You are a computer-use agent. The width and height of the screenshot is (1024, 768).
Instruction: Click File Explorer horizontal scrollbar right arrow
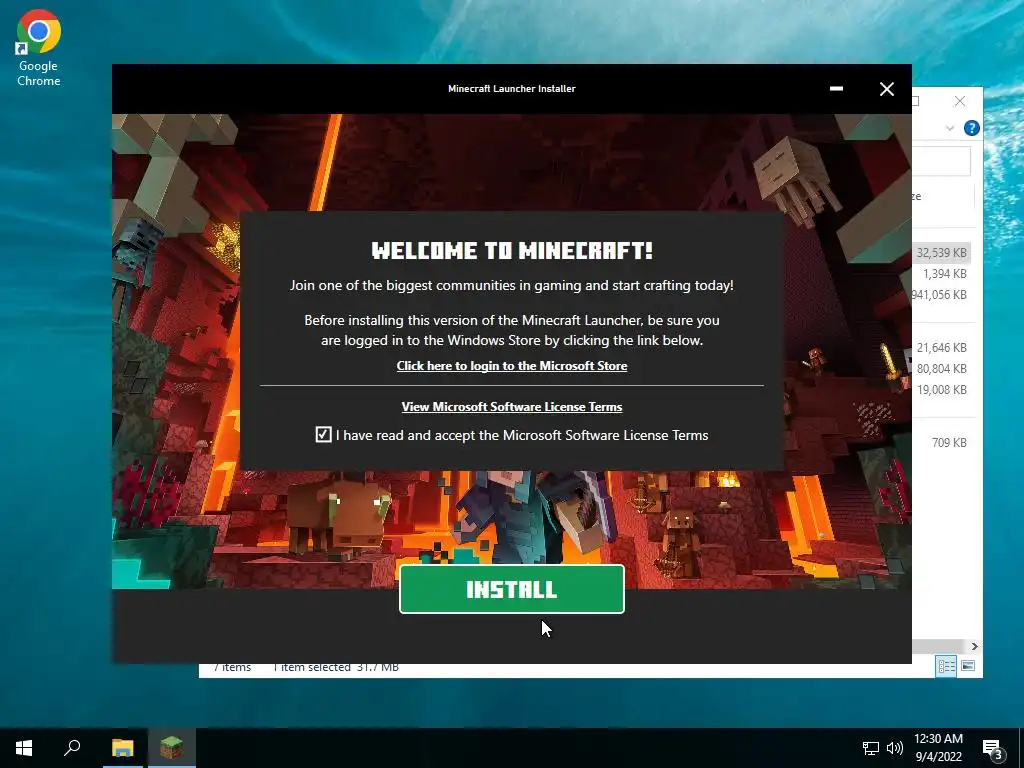coord(974,647)
